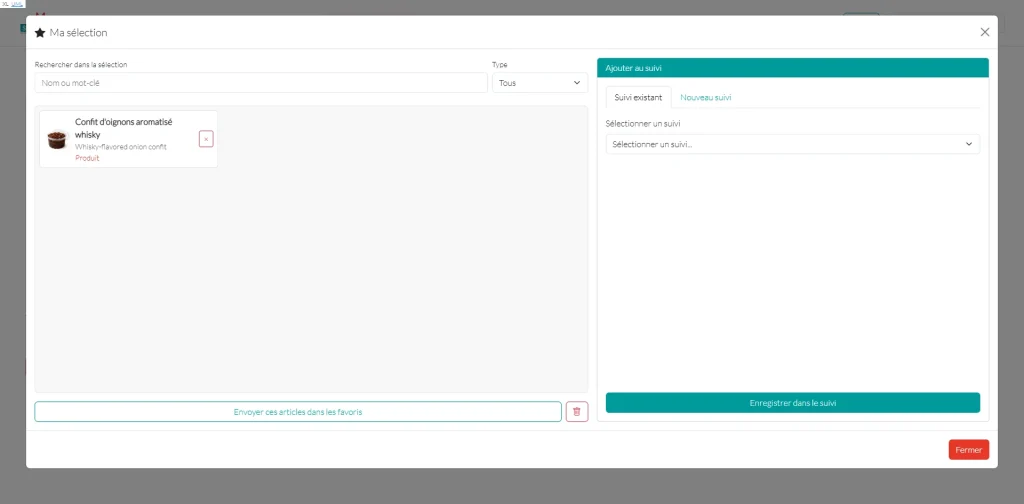
Task: Click the Whisky-flavored onion confit subtitle
Action: tap(121, 147)
